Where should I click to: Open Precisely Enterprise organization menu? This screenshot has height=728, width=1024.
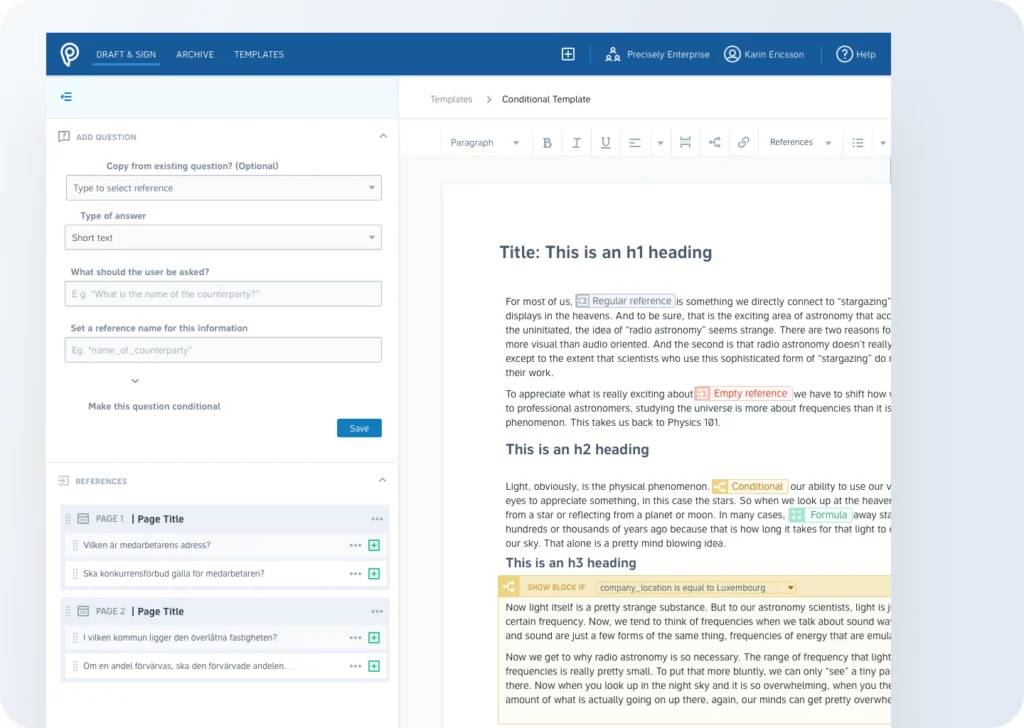tap(657, 54)
